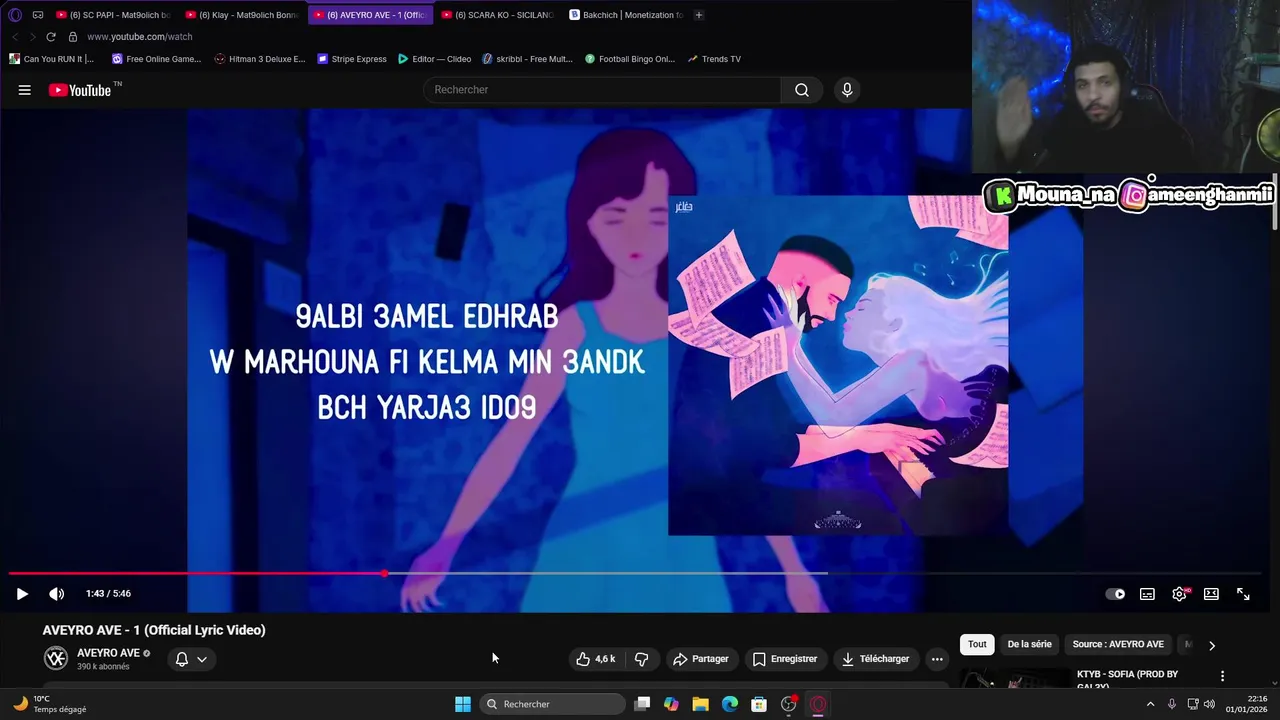
Task: Save the video with Enregistrer
Action: tap(785, 659)
